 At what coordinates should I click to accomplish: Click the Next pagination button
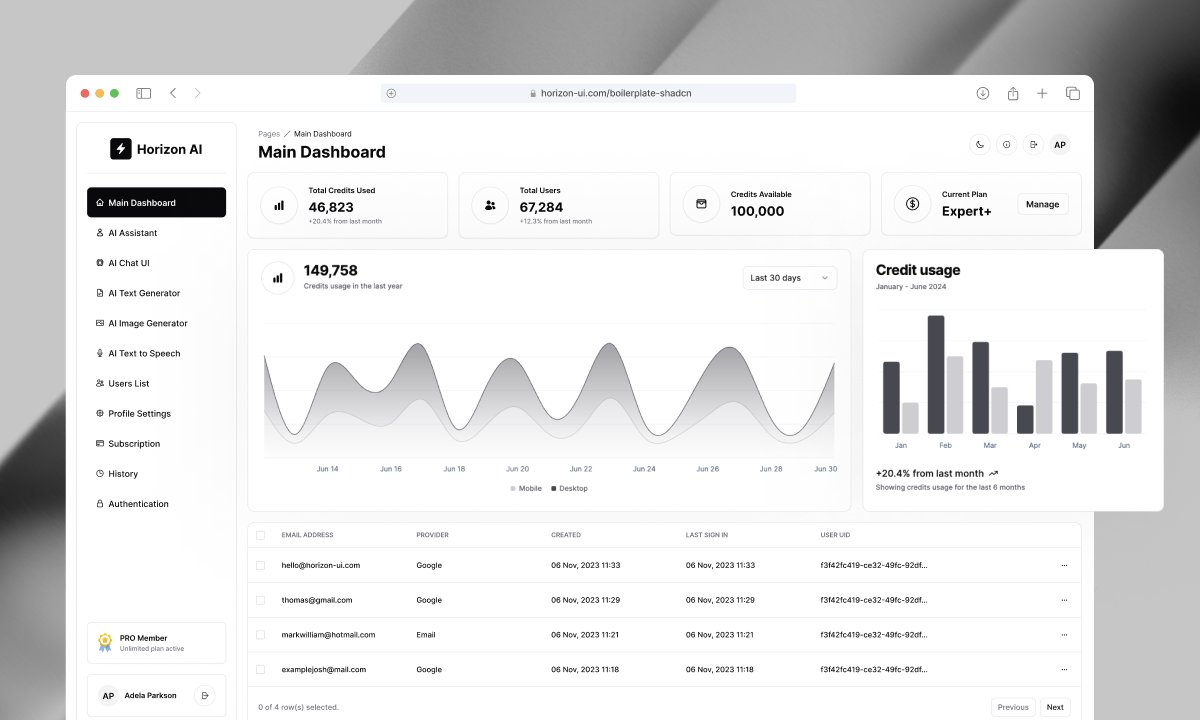(x=1055, y=707)
